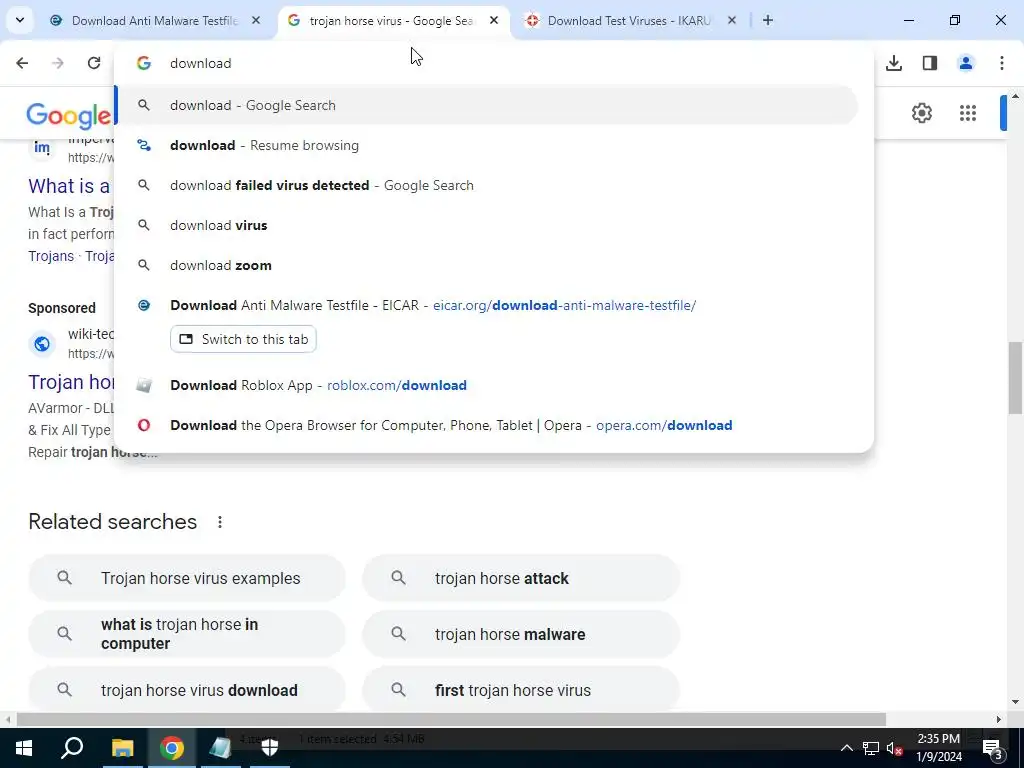Viewport: 1024px width, 768px height.
Task: Pick 'download failed virus detected' suggestion
Action: tap(487, 185)
